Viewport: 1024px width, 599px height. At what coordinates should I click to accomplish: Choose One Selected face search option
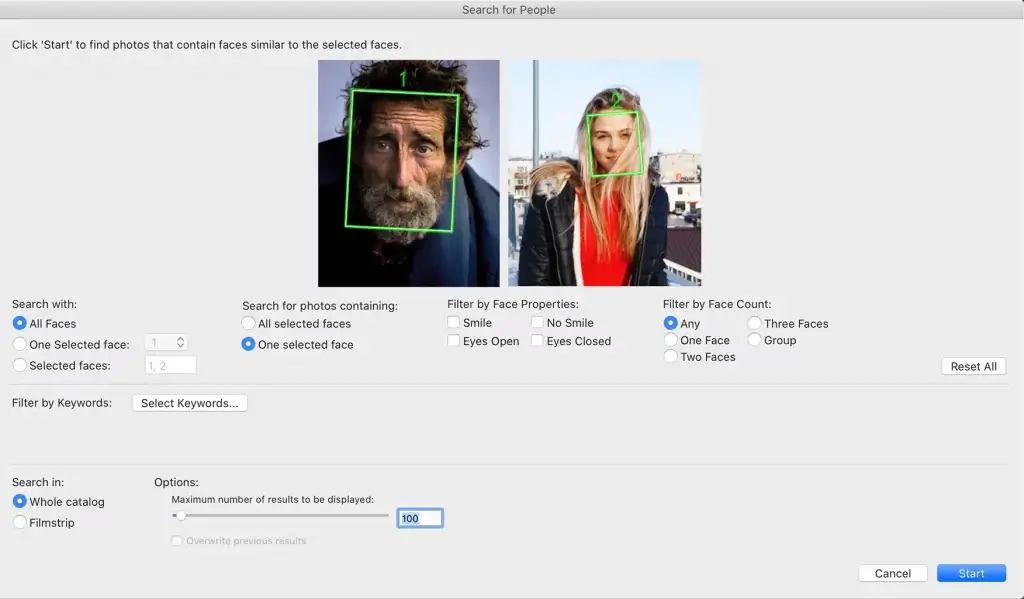click(x=20, y=345)
